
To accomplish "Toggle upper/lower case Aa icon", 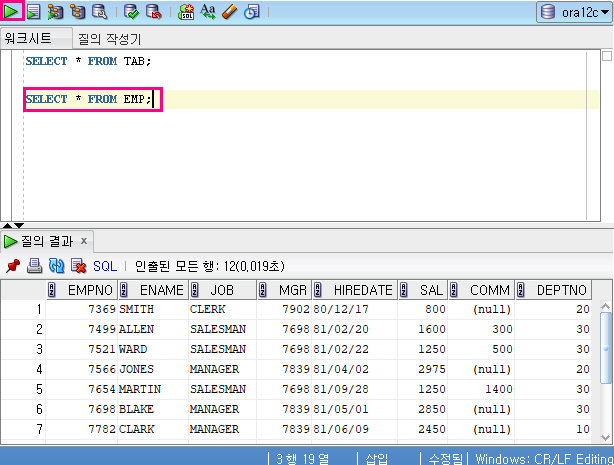I will [208, 12].
